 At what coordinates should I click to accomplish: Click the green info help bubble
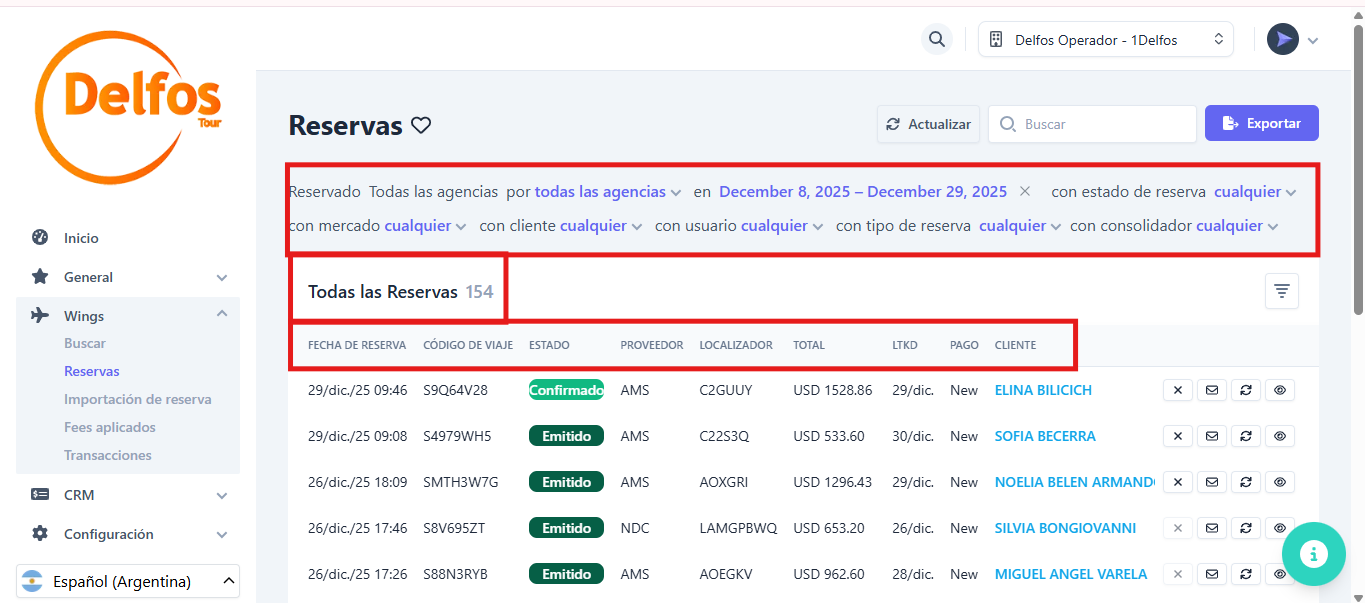pyautogui.click(x=1314, y=553)
